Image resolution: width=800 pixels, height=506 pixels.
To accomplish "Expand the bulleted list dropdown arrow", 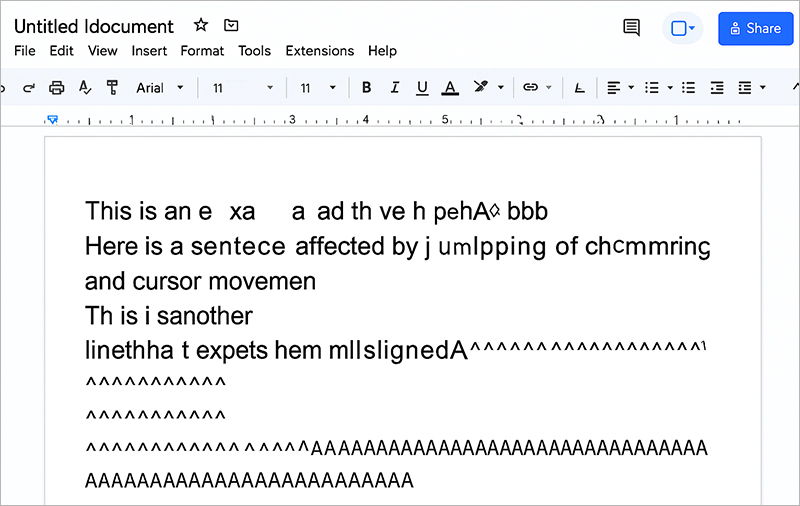I will (x=670, y=88).
